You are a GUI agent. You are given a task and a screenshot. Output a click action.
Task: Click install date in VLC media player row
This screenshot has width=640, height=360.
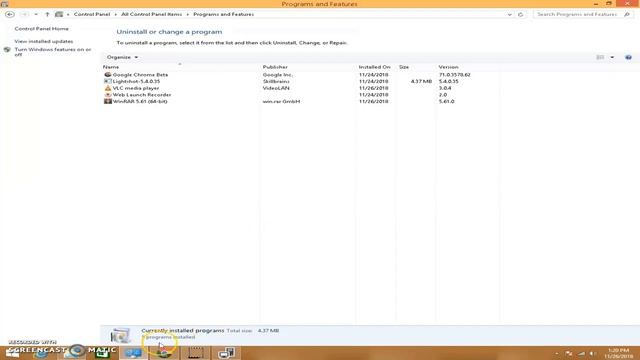tap(373, 88)
